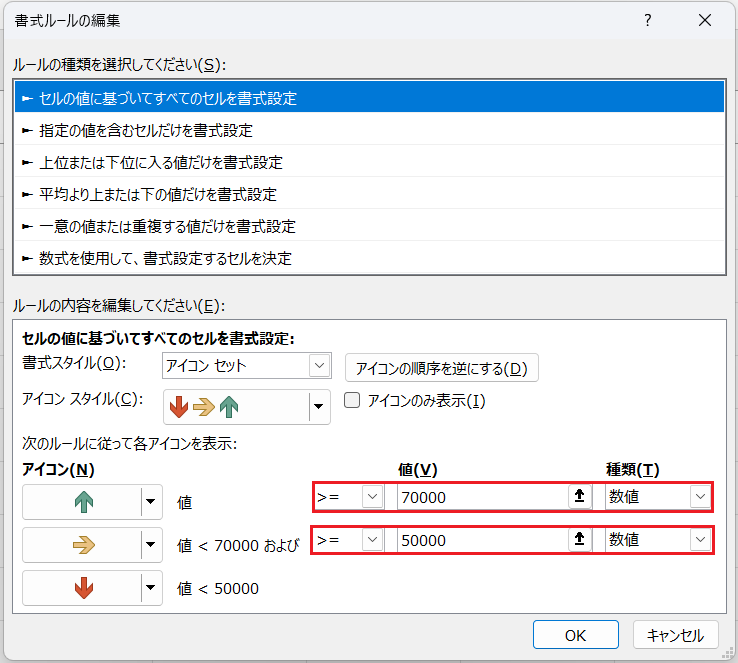Image resolution: width=738 pixels, height=663 pixels.
Task: Click アイコンの順序を逆にする button
Action: tap(441, 368)
